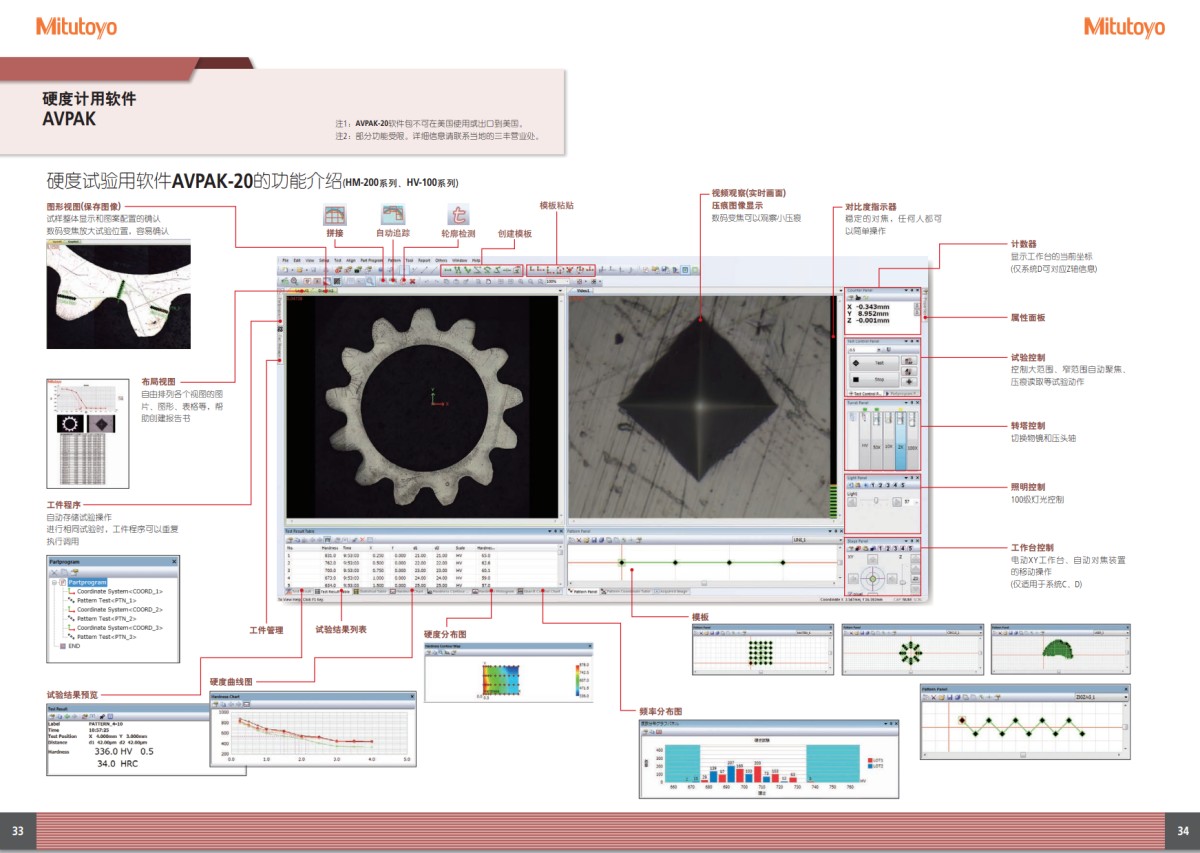Select the Xbar-R Control Chart tab
Image resolution: width=1200 pixels, height=853 pixels.
pyautogui.click(x=538, y=591)
